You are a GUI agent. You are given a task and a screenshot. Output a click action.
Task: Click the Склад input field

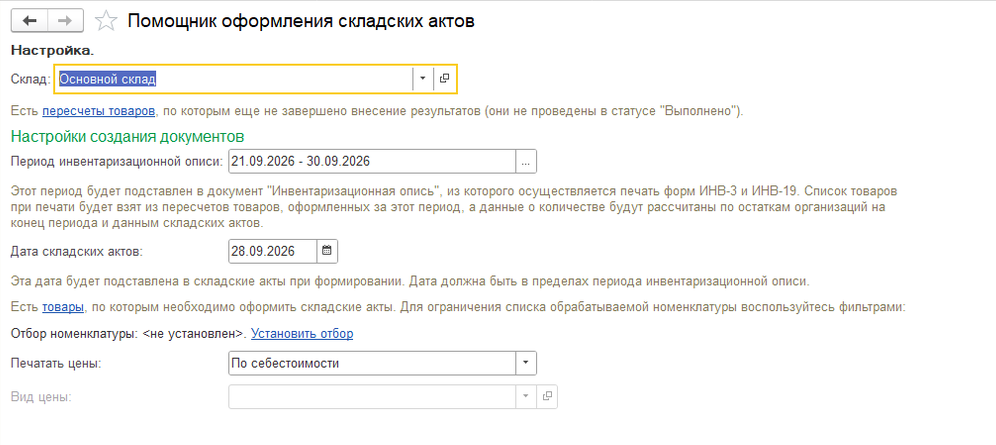(234, 79)
